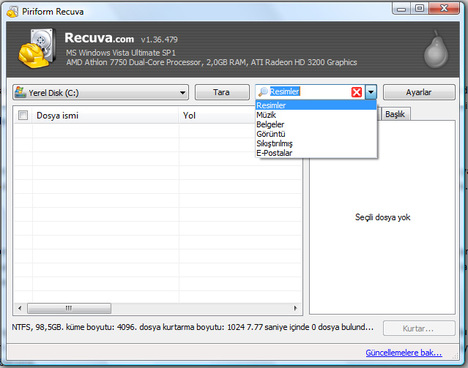Start scanning with the Tara button
This screenshot has height=368, width=468.
[222, 92]
